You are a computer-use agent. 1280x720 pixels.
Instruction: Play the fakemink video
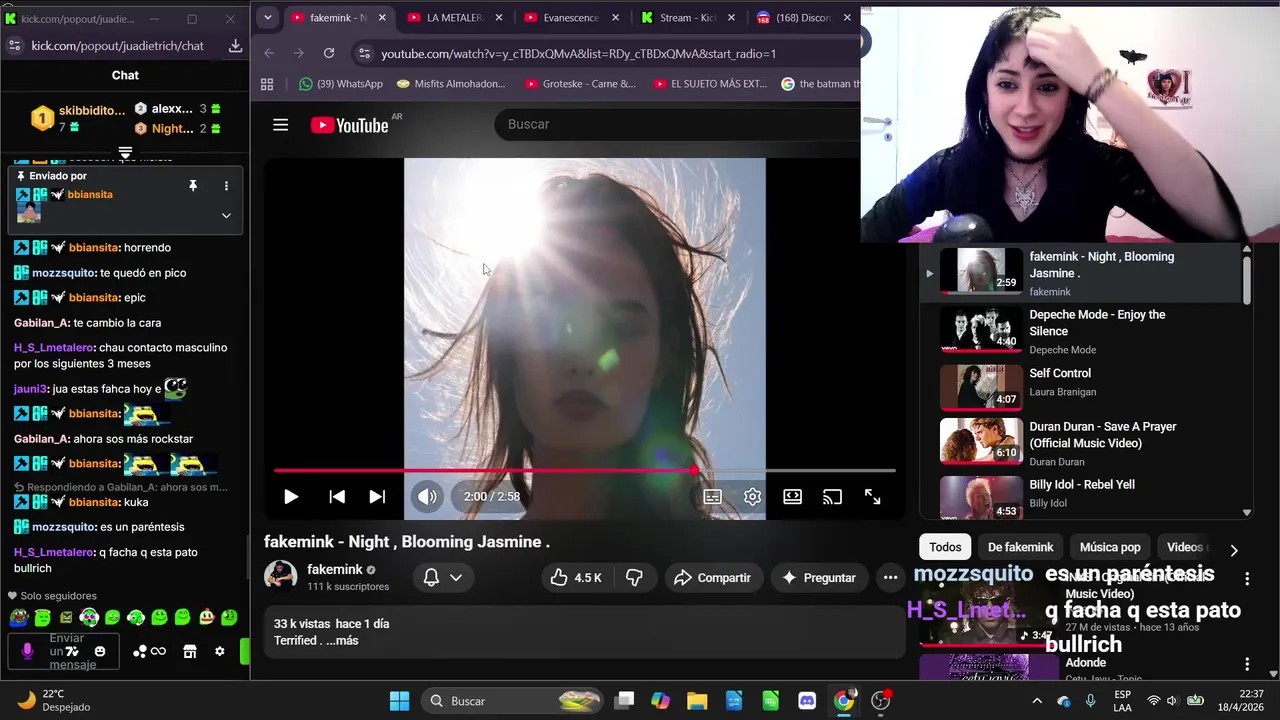(x=290, y=496)
